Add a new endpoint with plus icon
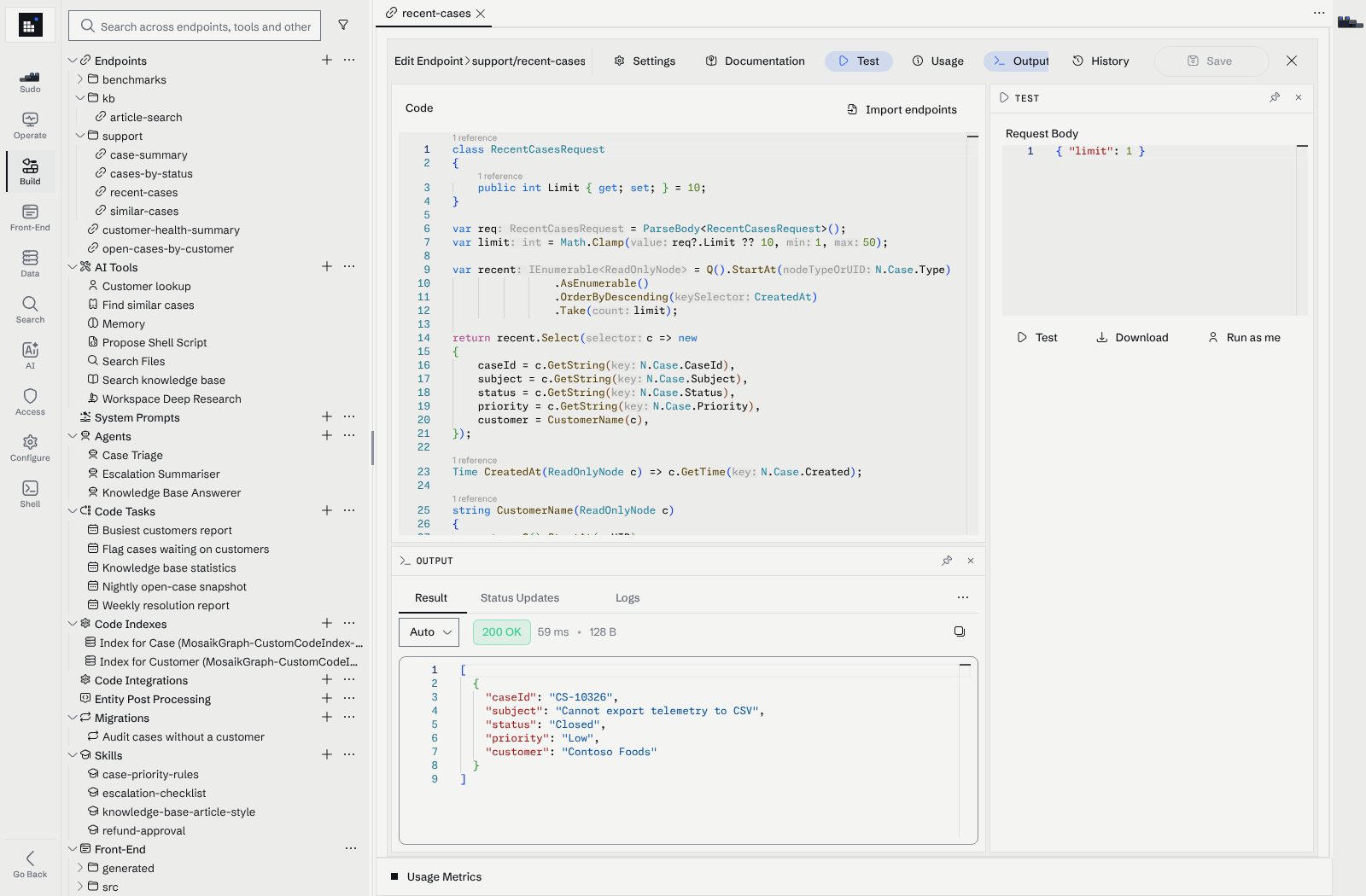This screenshot has width=1366, height=896. [327, 60]
